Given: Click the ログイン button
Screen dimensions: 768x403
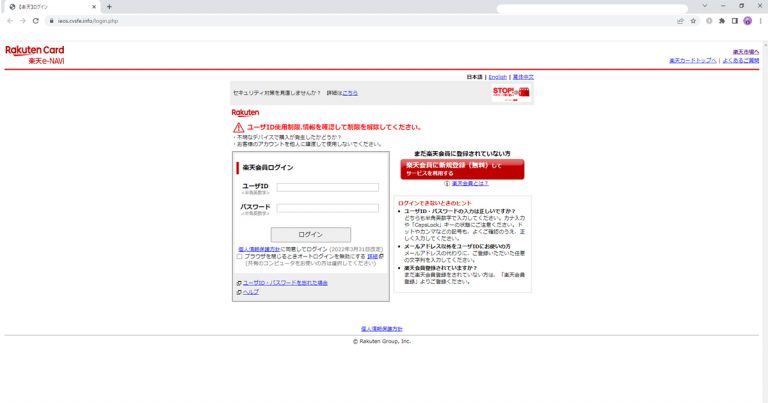Looking at the screenshot, I should tap(311, 235).
